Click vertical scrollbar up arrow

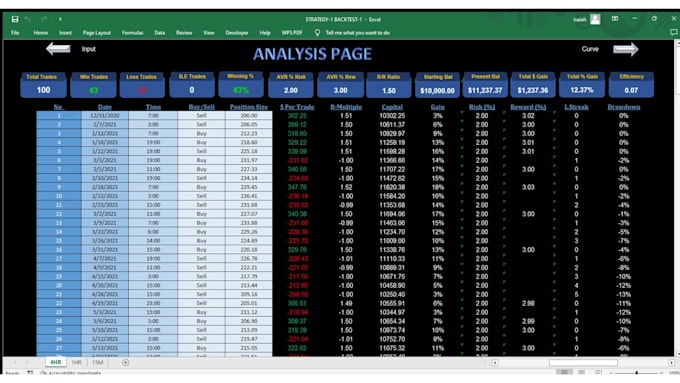(x=677, y=43)
